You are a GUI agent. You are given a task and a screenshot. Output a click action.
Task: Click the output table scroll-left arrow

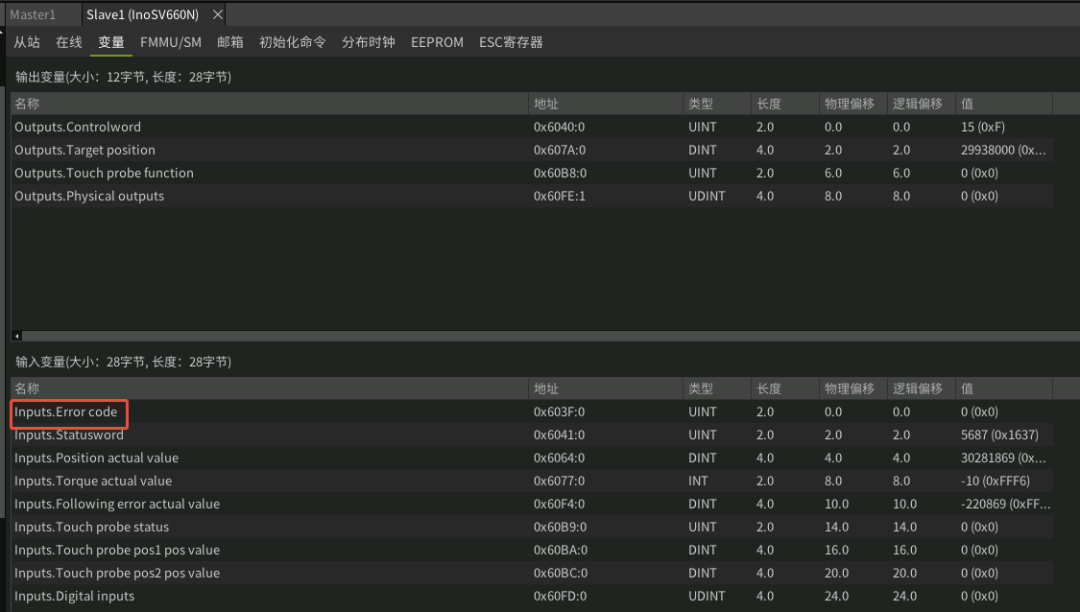point(17,336)
